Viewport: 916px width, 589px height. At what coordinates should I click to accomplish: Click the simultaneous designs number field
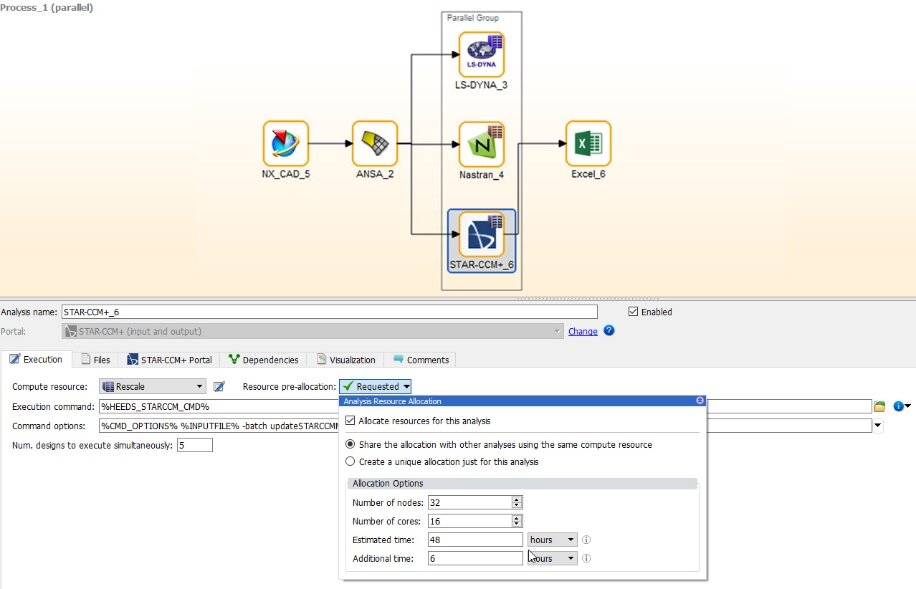(x=195, y=445)
